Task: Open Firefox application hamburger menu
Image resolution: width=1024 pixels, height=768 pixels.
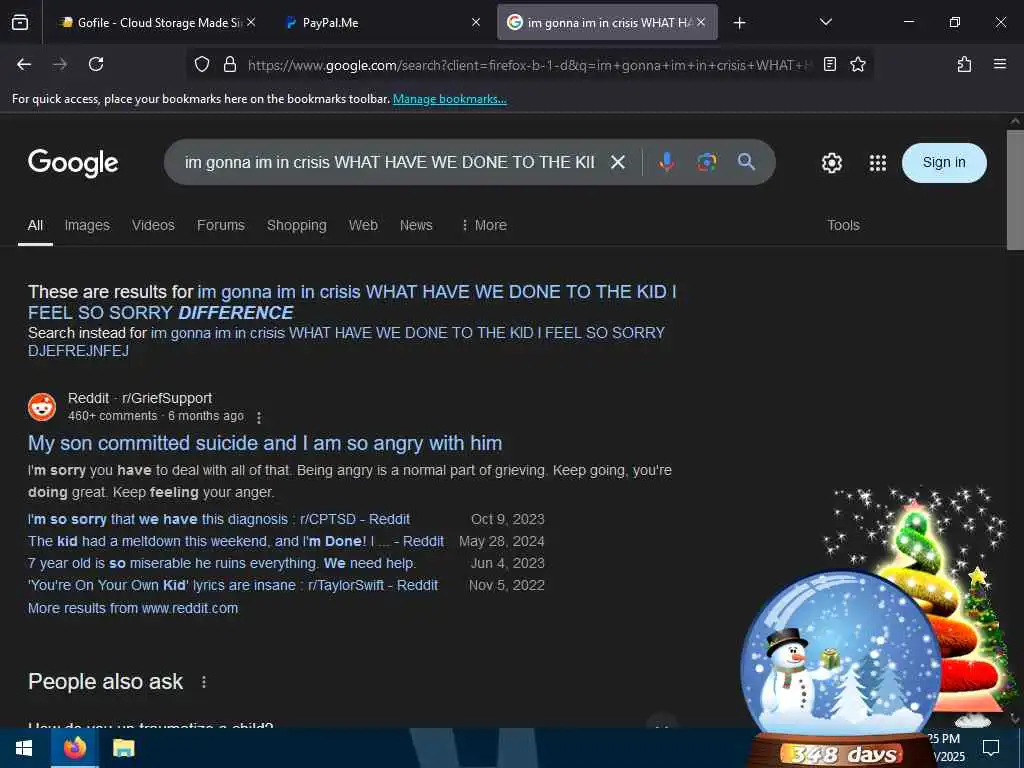Action: pyautogui.click(x=1000, y=64)
